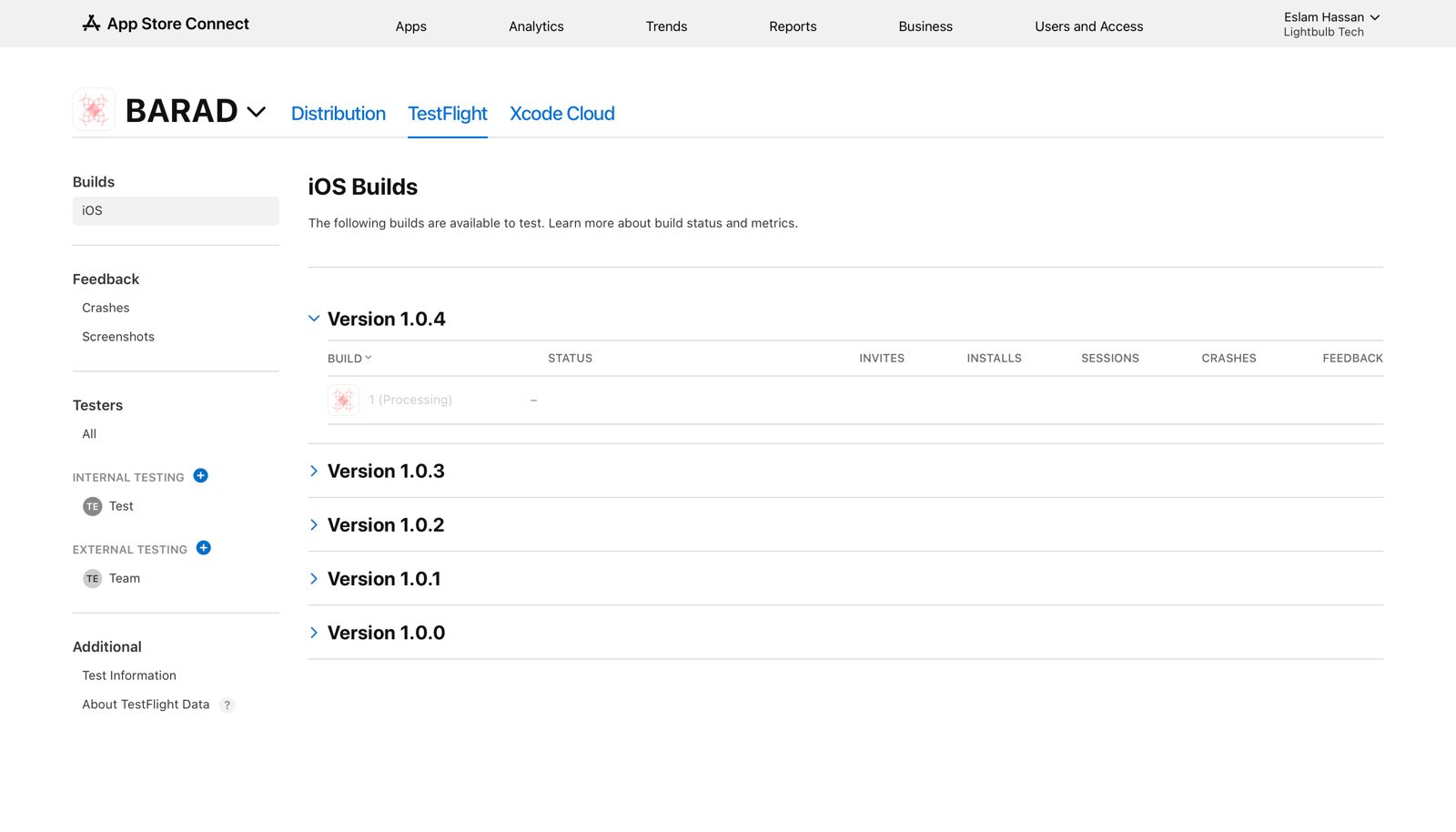Screen dimensions: 1456x832
Task: Sort by the BUILD column header
Action: click(x=349, y=359)
